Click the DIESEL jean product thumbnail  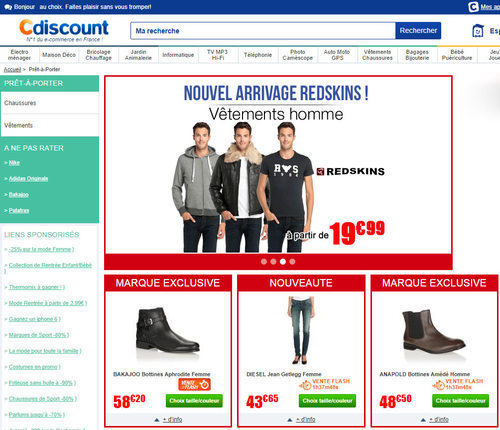[x=301, y=330]
